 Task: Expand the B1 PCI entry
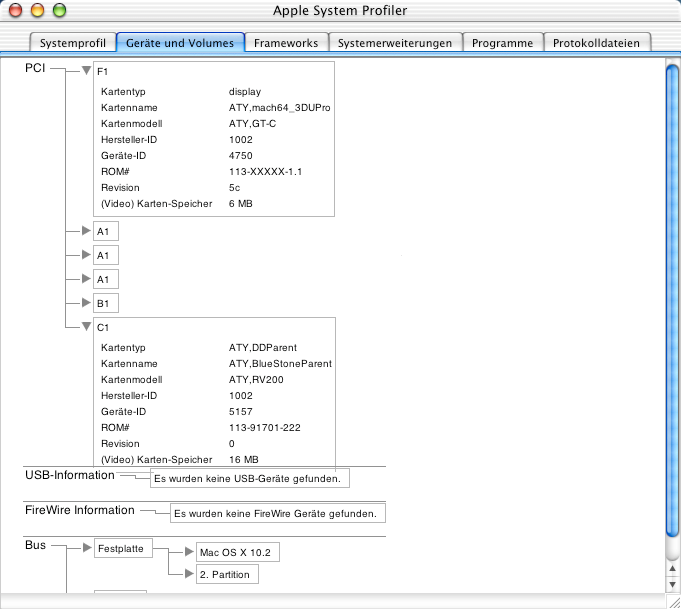(86, 302)
